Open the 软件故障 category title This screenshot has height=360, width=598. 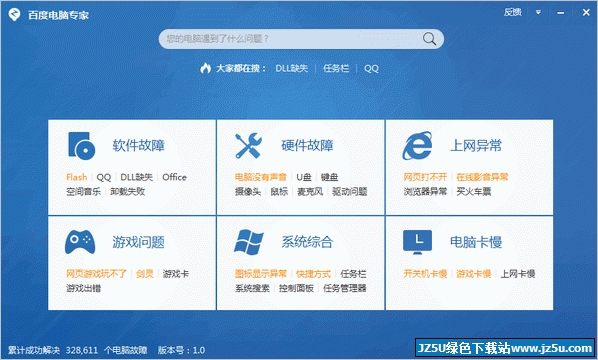[x=138, y=145]
